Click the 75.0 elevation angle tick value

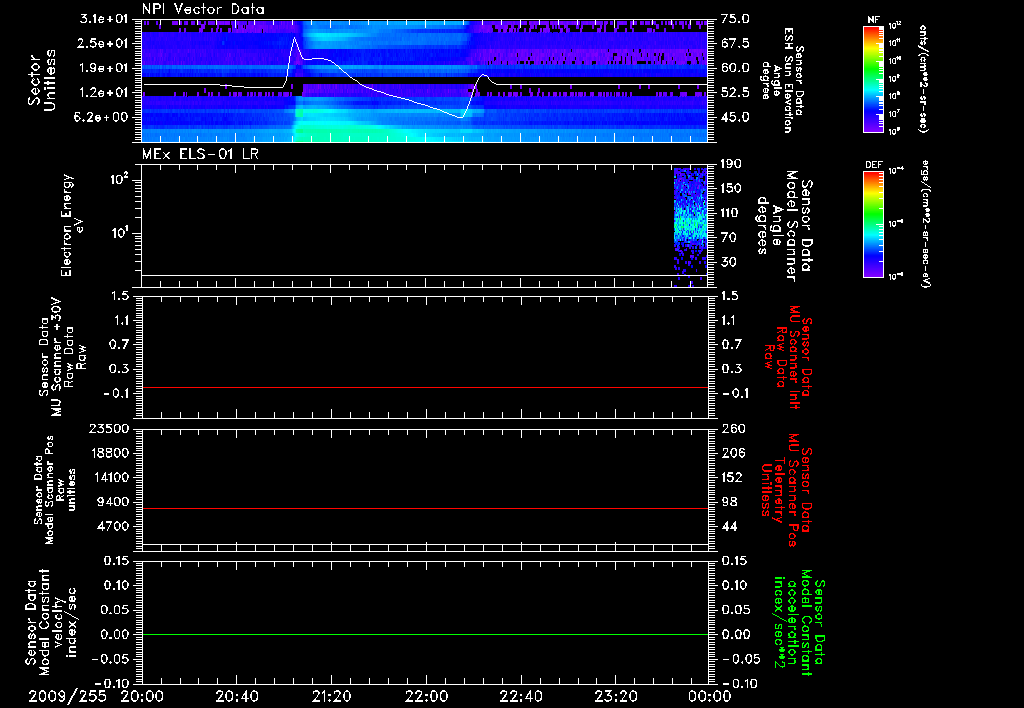(x=735, y=19)
